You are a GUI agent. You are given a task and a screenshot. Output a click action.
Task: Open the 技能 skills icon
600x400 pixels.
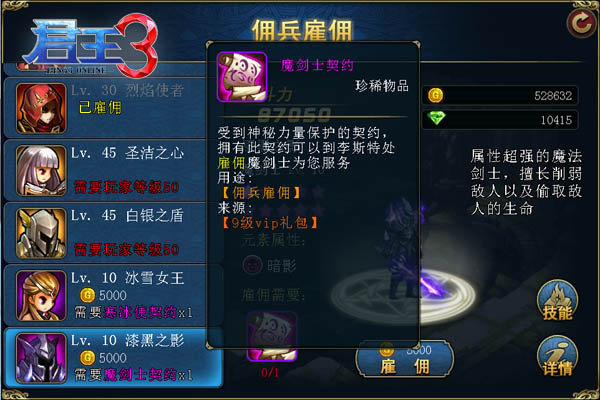pyautogui.click(x=557, y=301)
